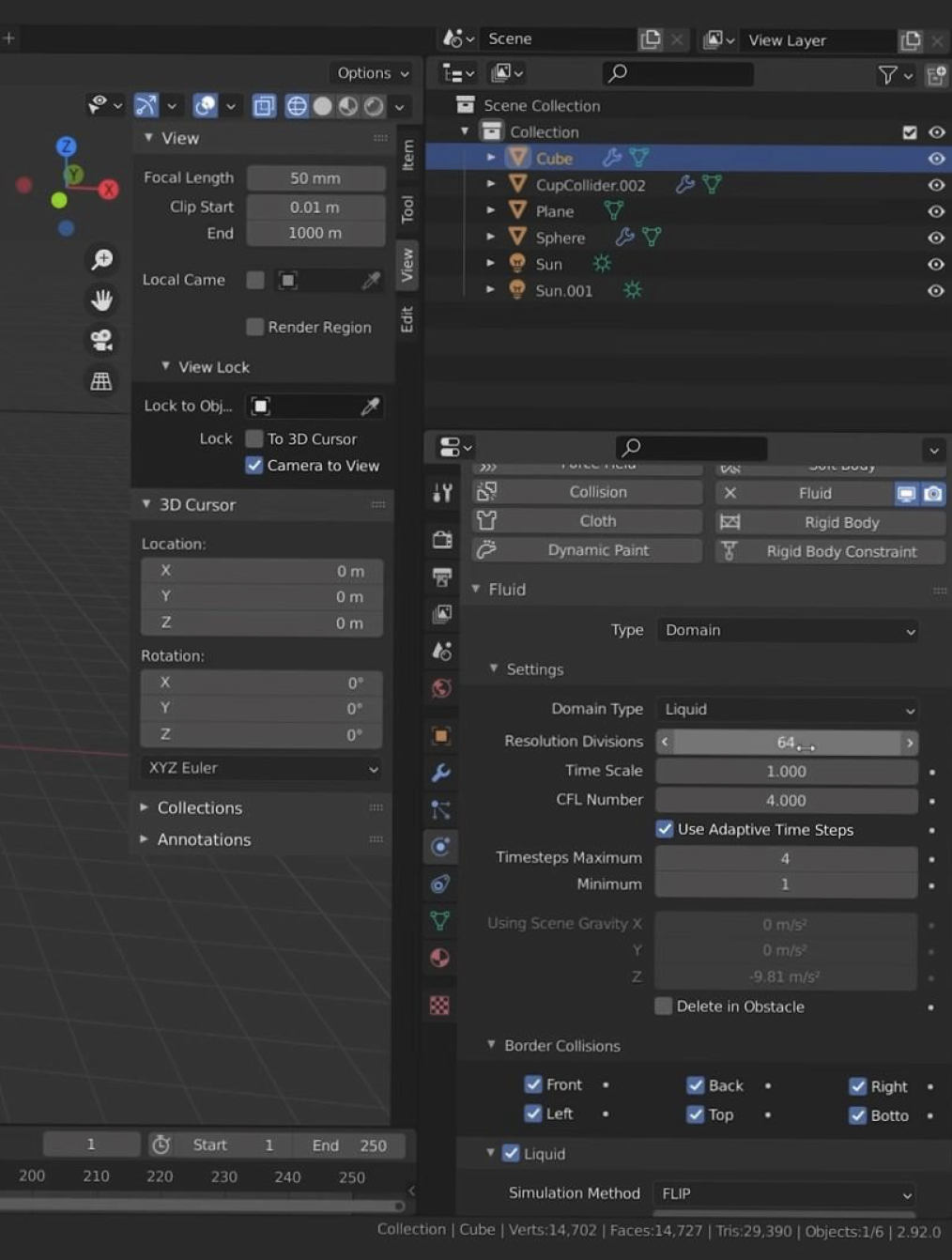Remove Fluid physics with X button
Screen dimensions: 952x1260
(730, 493)
